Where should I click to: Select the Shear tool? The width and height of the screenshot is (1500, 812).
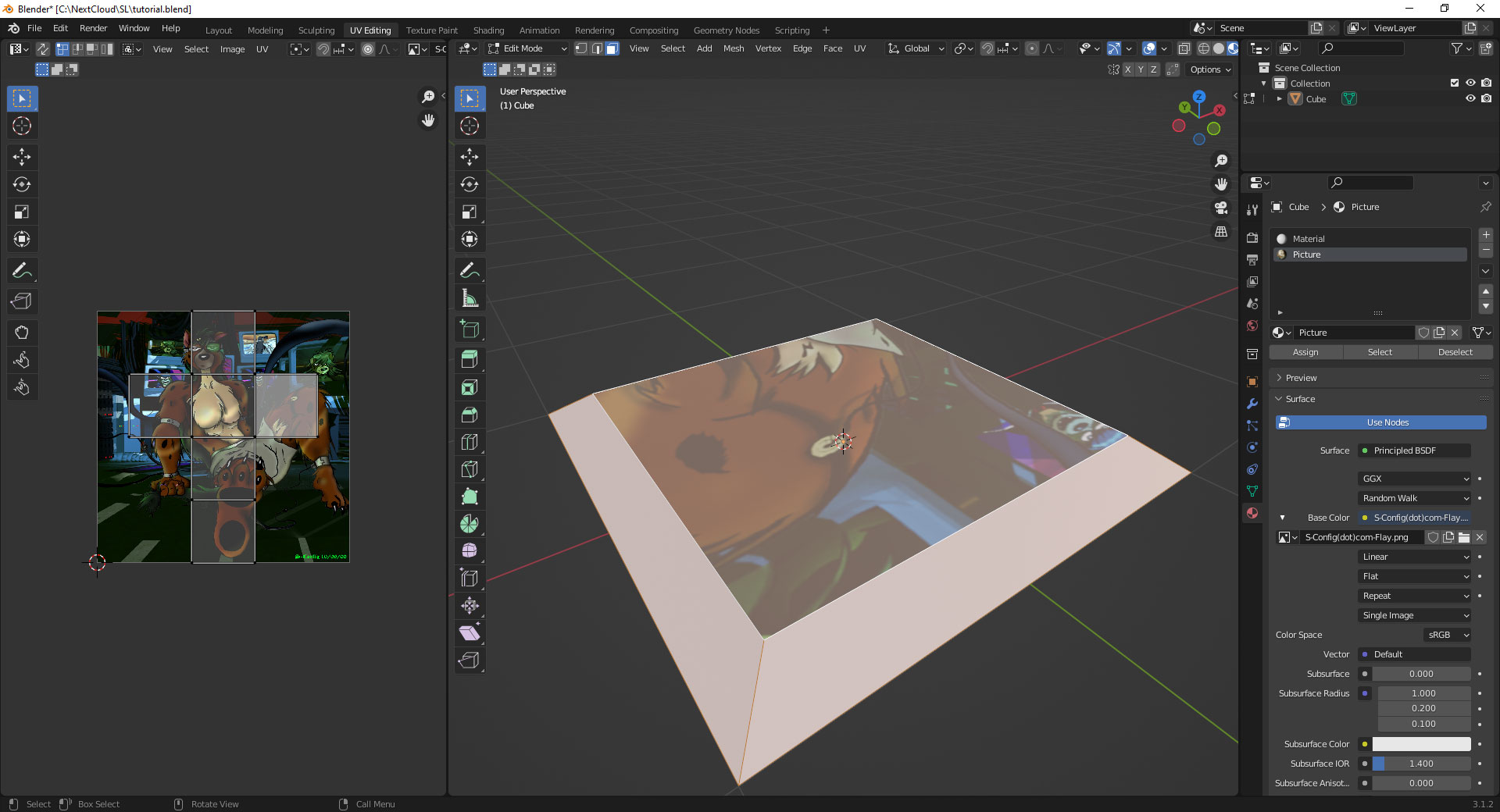tap(470, 633)
